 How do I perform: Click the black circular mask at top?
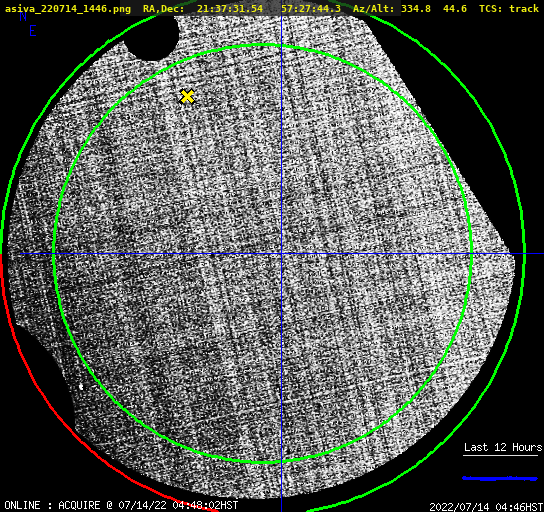[152, 36]
